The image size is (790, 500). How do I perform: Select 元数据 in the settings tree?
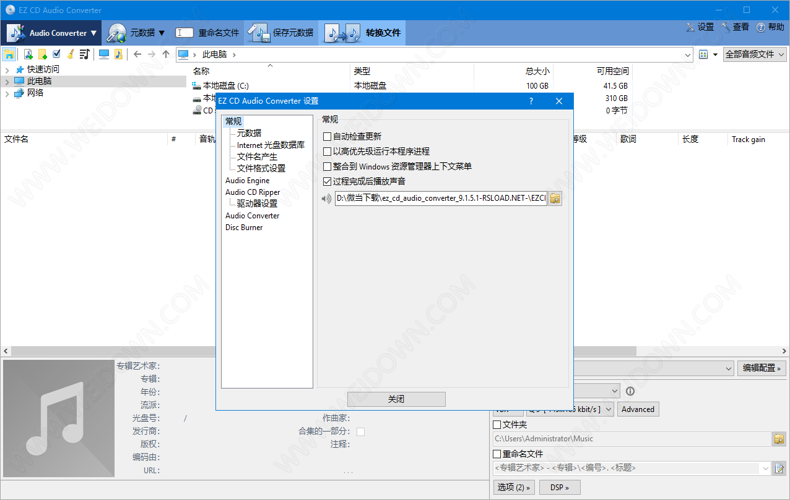click(x=249, y=133)
